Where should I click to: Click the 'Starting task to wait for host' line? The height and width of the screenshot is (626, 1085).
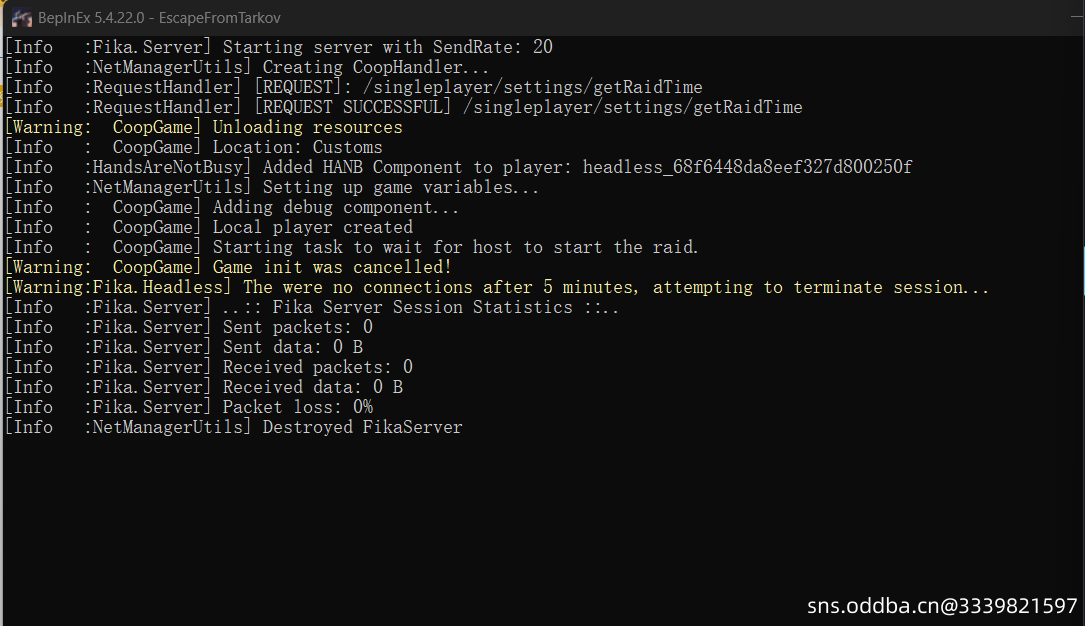[x=455, y=247]
